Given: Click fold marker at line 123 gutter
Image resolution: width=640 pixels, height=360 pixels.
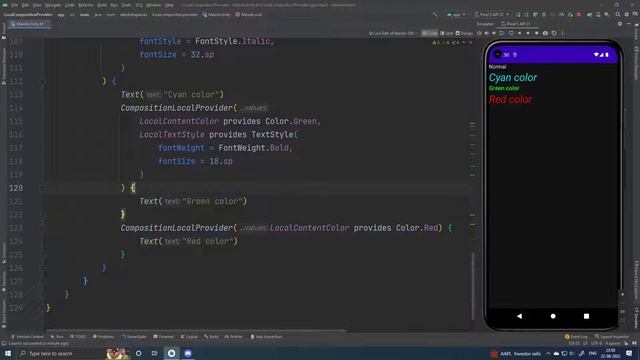Looking at the screenshot, I should 42,228.
